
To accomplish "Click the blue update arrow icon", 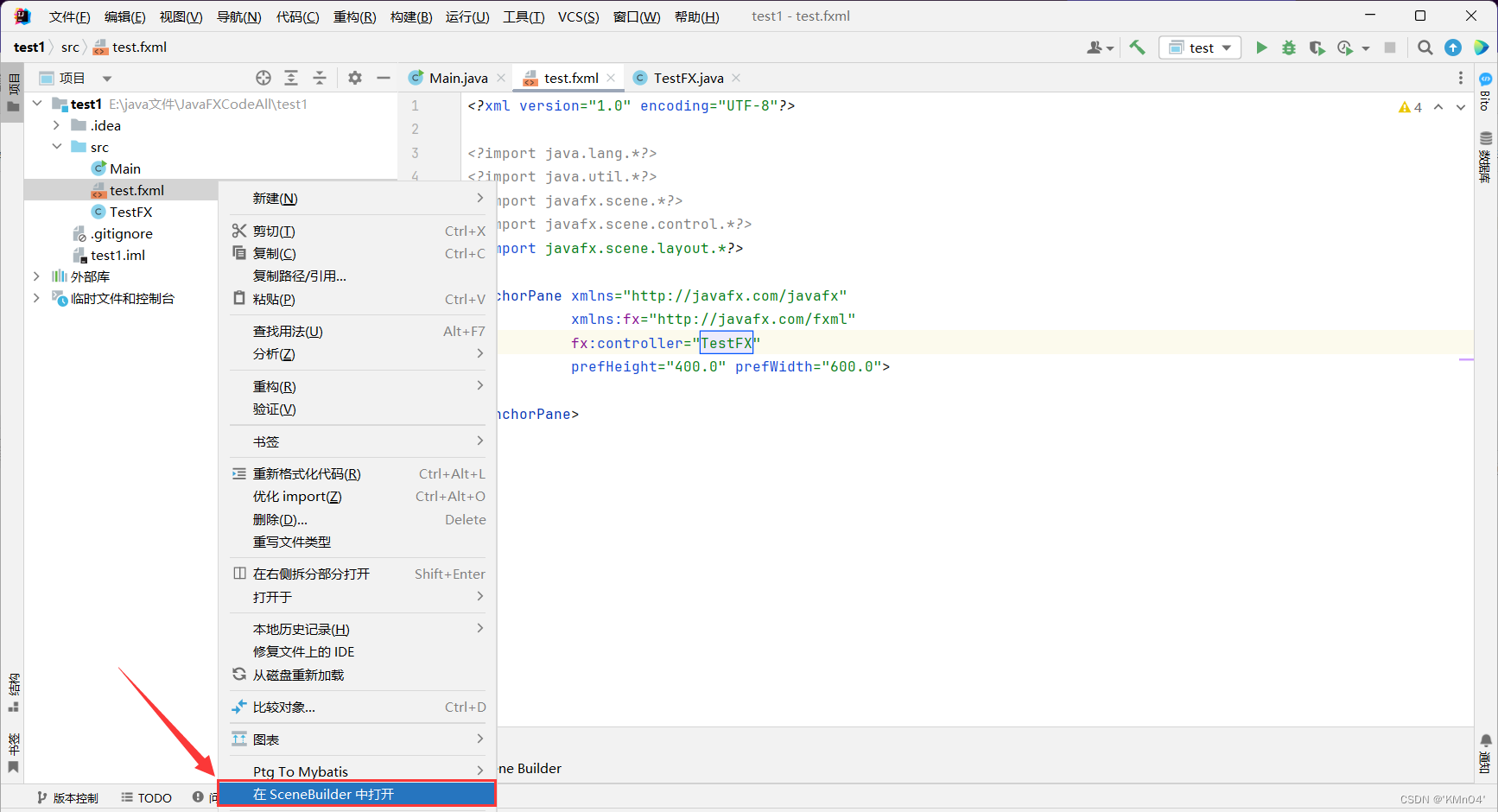I will 1453,48.
